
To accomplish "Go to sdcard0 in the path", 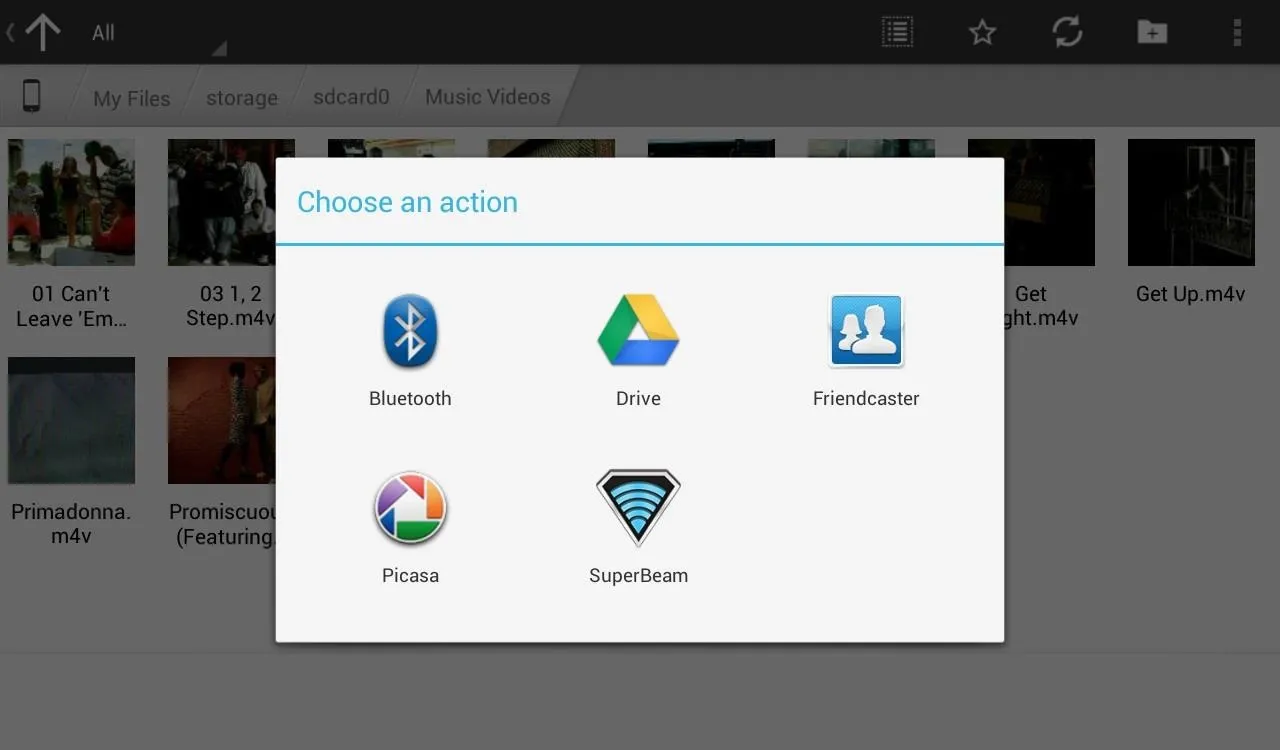I will pos(350,97).
